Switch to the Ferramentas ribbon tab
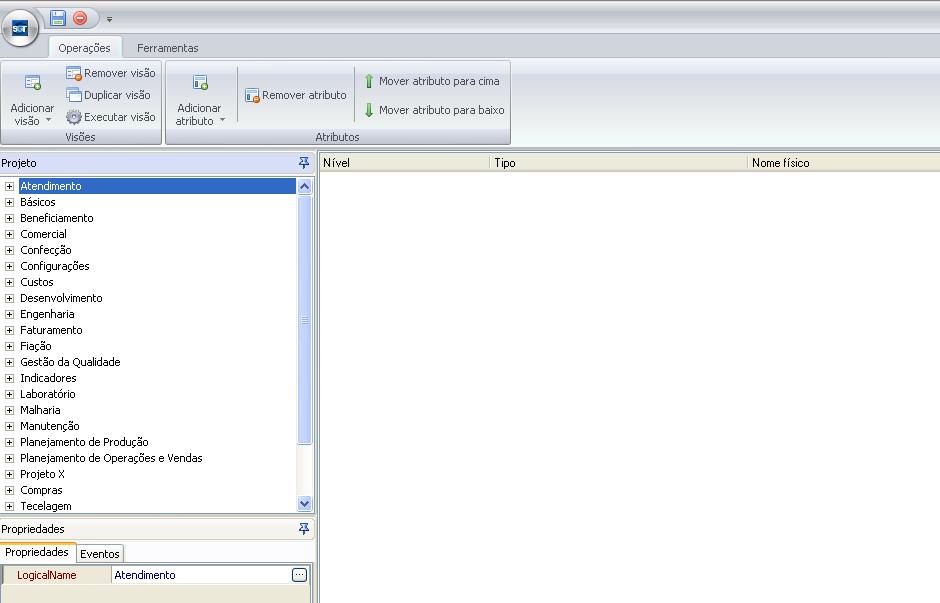 [167, 48]
